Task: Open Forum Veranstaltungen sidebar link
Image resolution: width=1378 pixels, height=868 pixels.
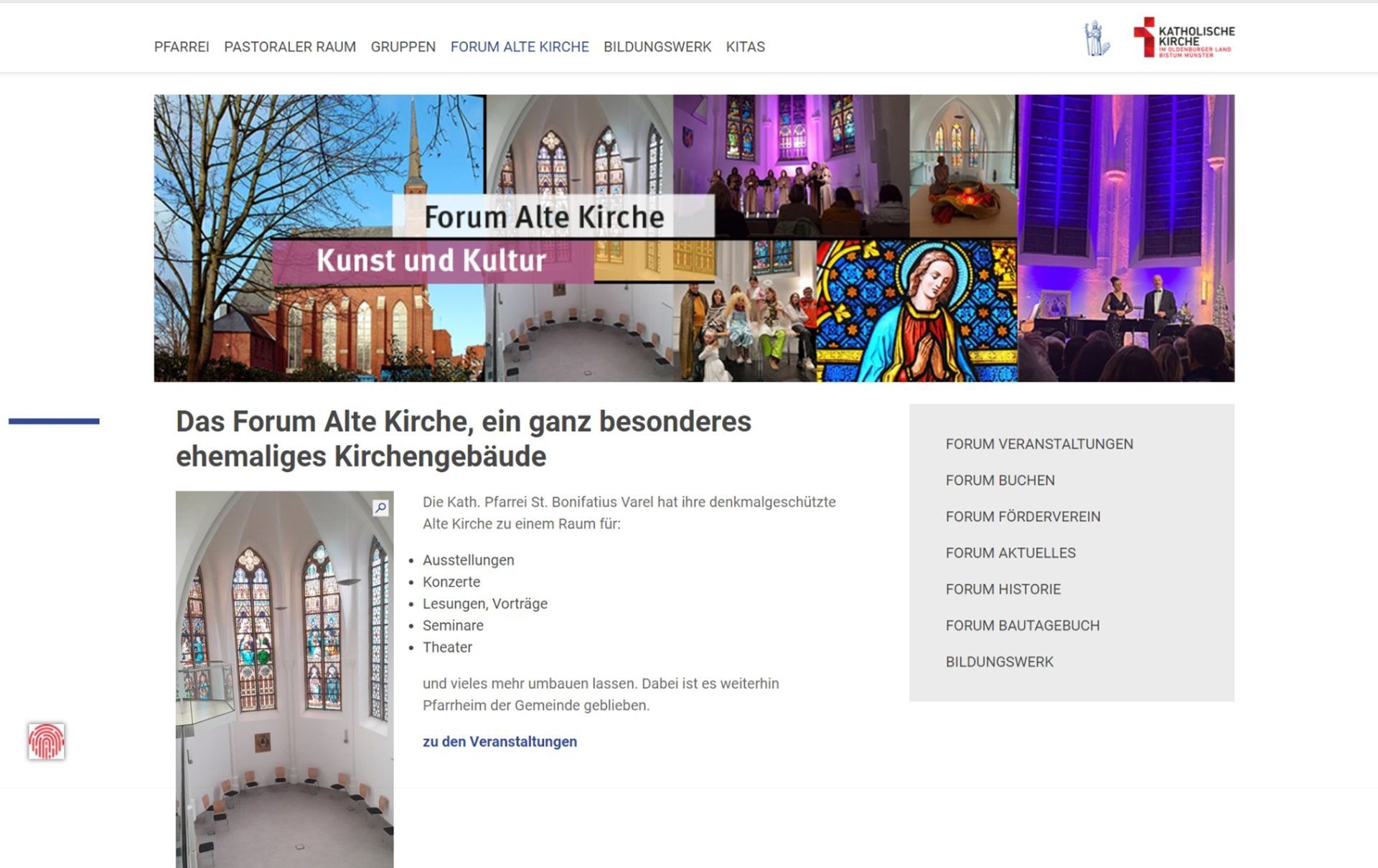Action: click(x=1039, y=444)
